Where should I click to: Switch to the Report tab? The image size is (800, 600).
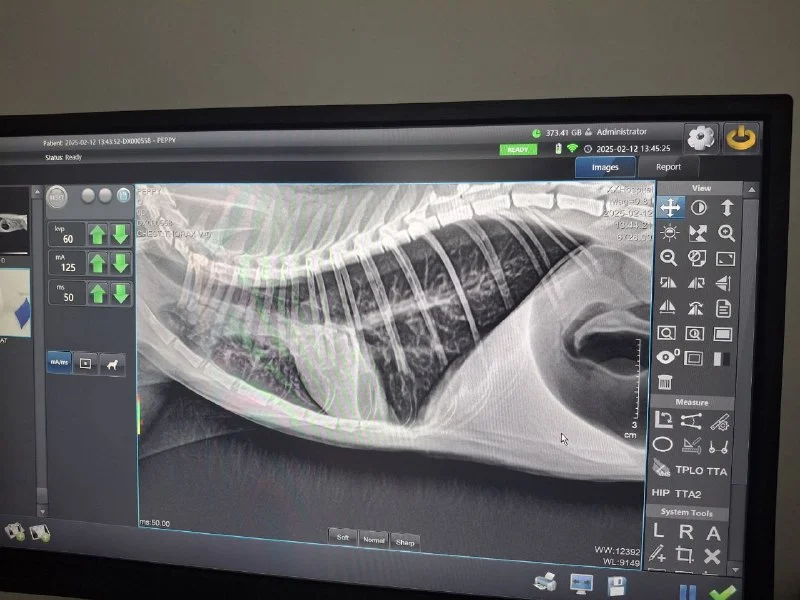coord(668,167)
